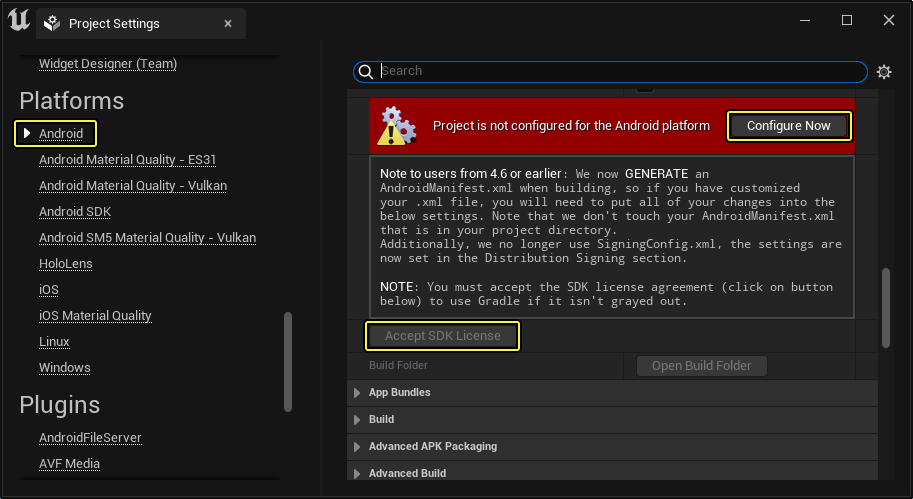
Task: Close the Project Settings tab
Action: (228, 23)
